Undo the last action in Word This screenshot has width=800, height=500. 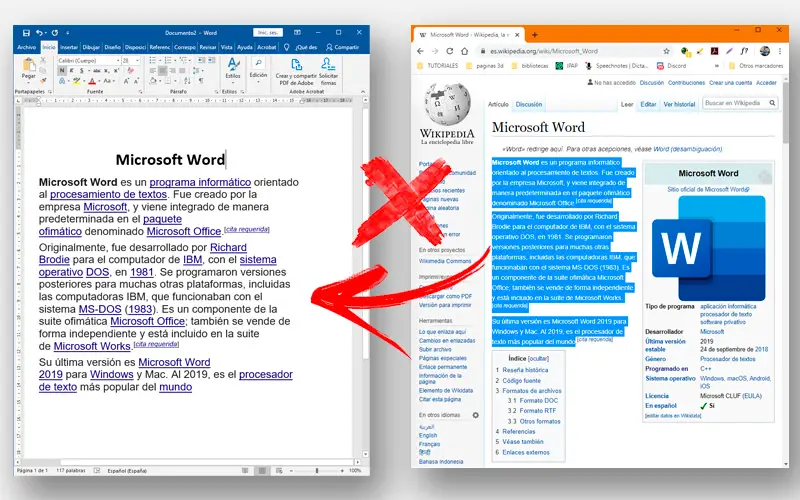[x=39, y=33]
